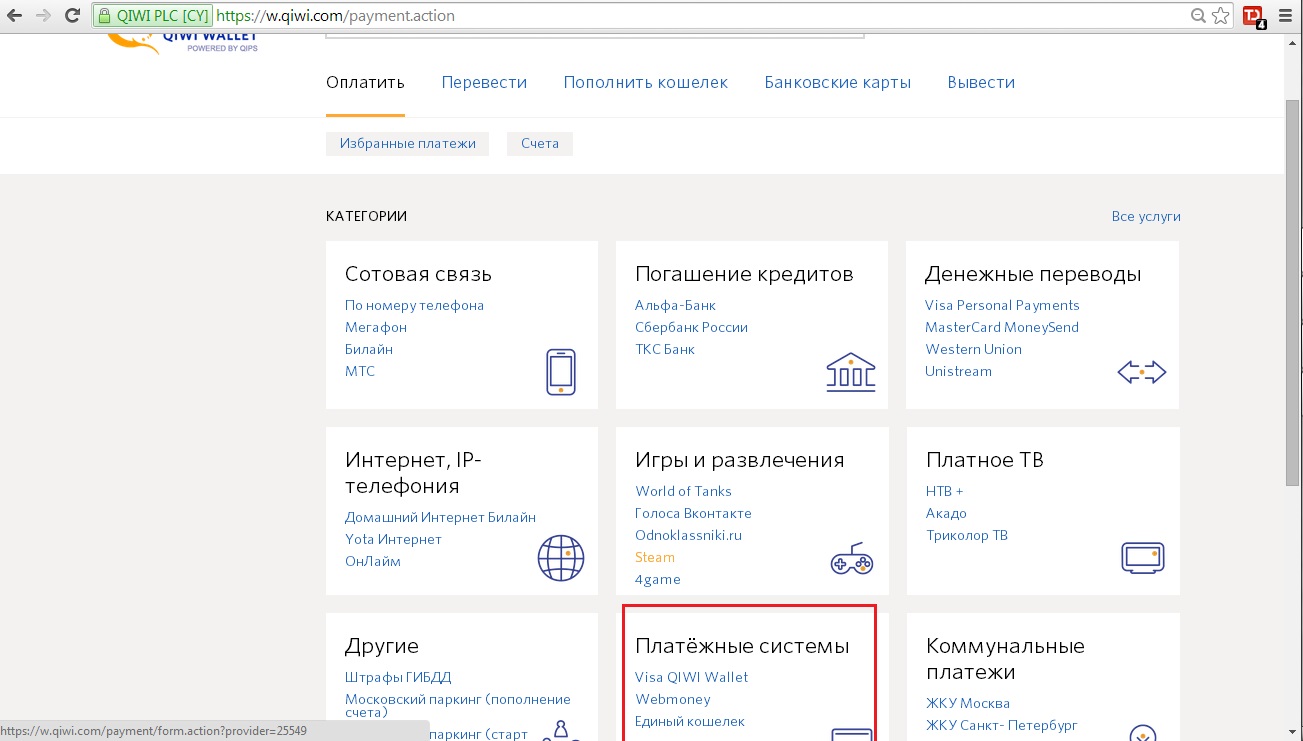Select the Western Union link
The height and width of the screenshot is (741, 1303).
(973, 349)
